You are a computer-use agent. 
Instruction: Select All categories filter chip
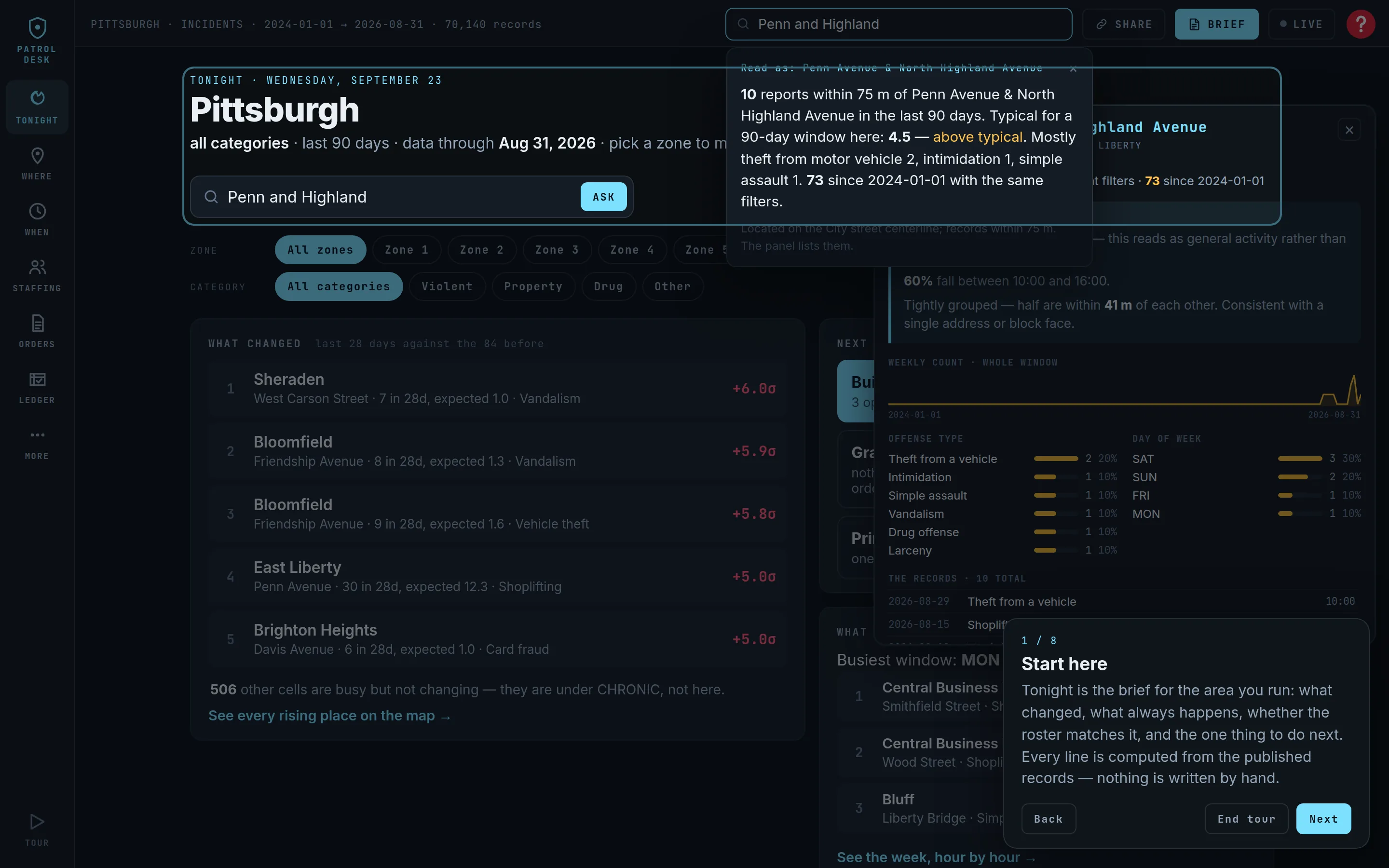pos(339,286)
